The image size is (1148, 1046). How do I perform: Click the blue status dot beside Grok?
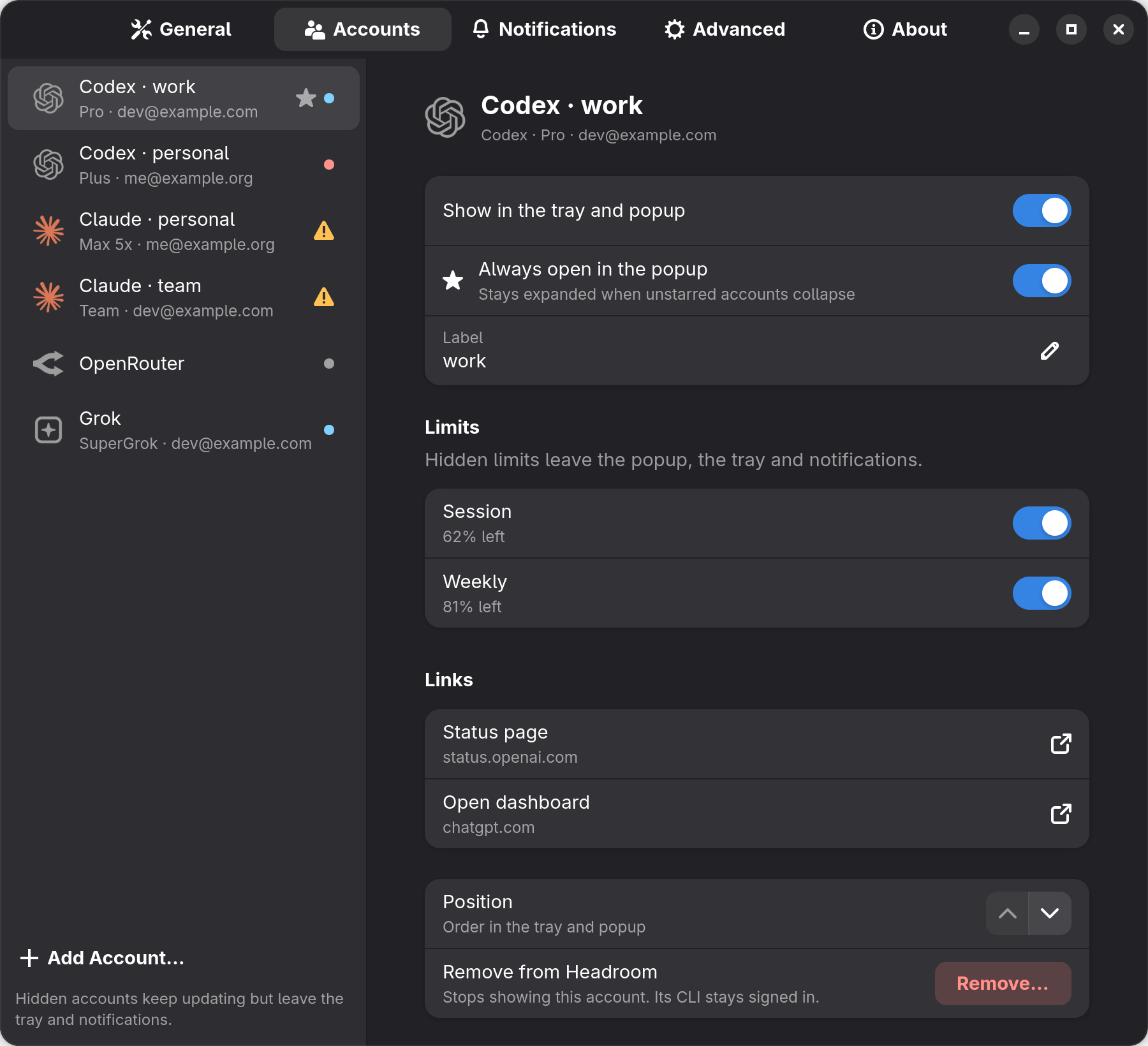329,430
